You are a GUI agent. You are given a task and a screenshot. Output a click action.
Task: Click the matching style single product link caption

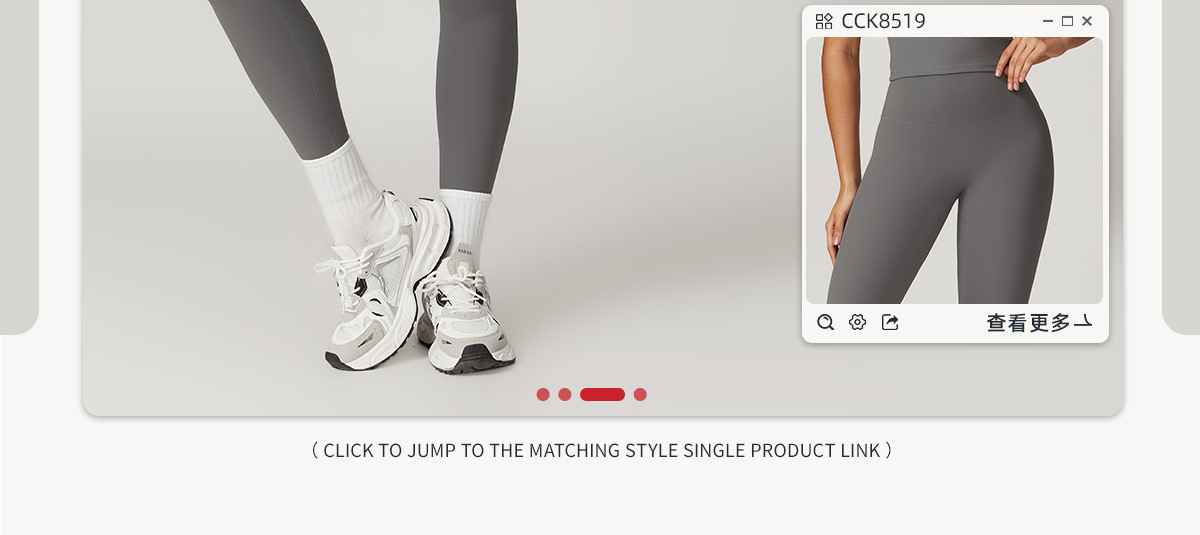pos(601,450)
